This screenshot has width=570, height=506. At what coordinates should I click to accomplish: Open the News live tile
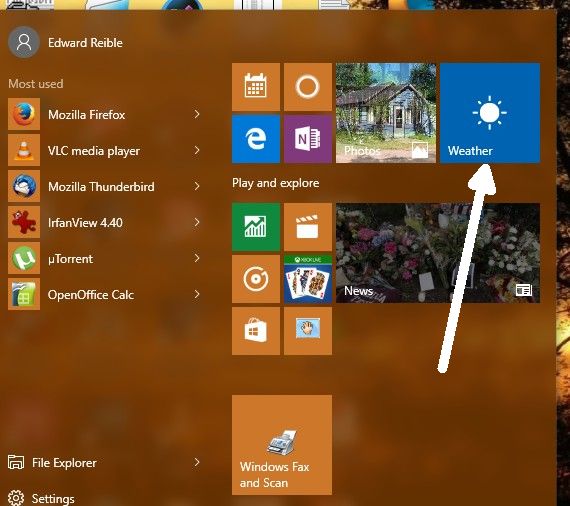click(x=438, y=253)
